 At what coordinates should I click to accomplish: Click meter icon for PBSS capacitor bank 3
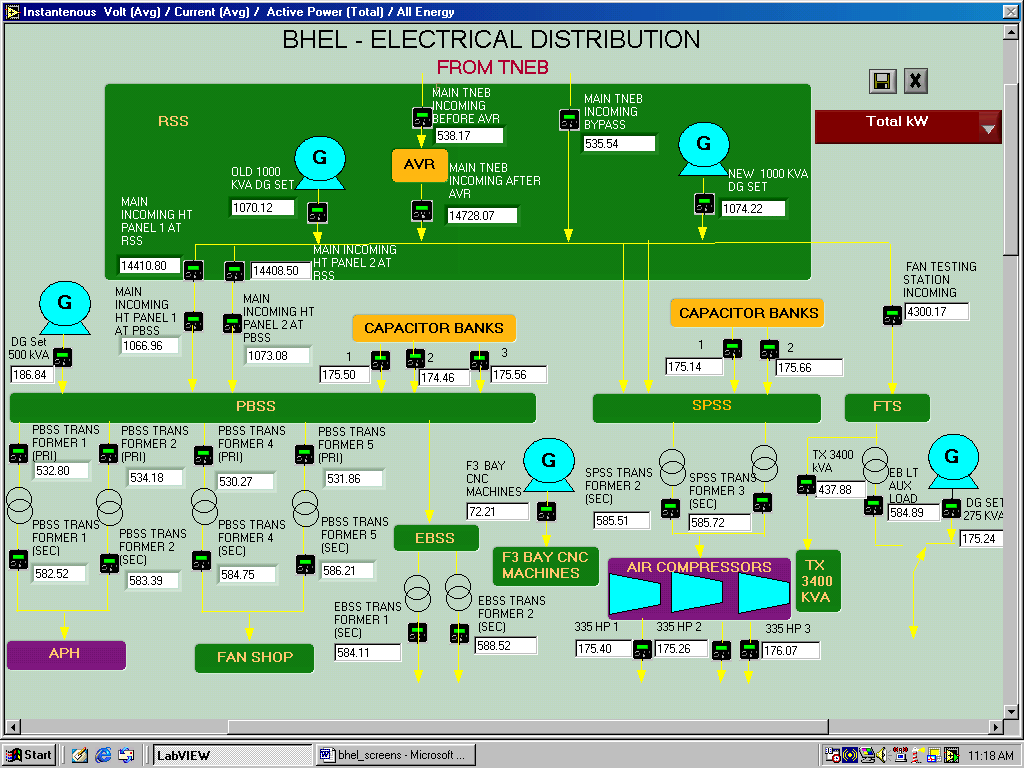479,360
